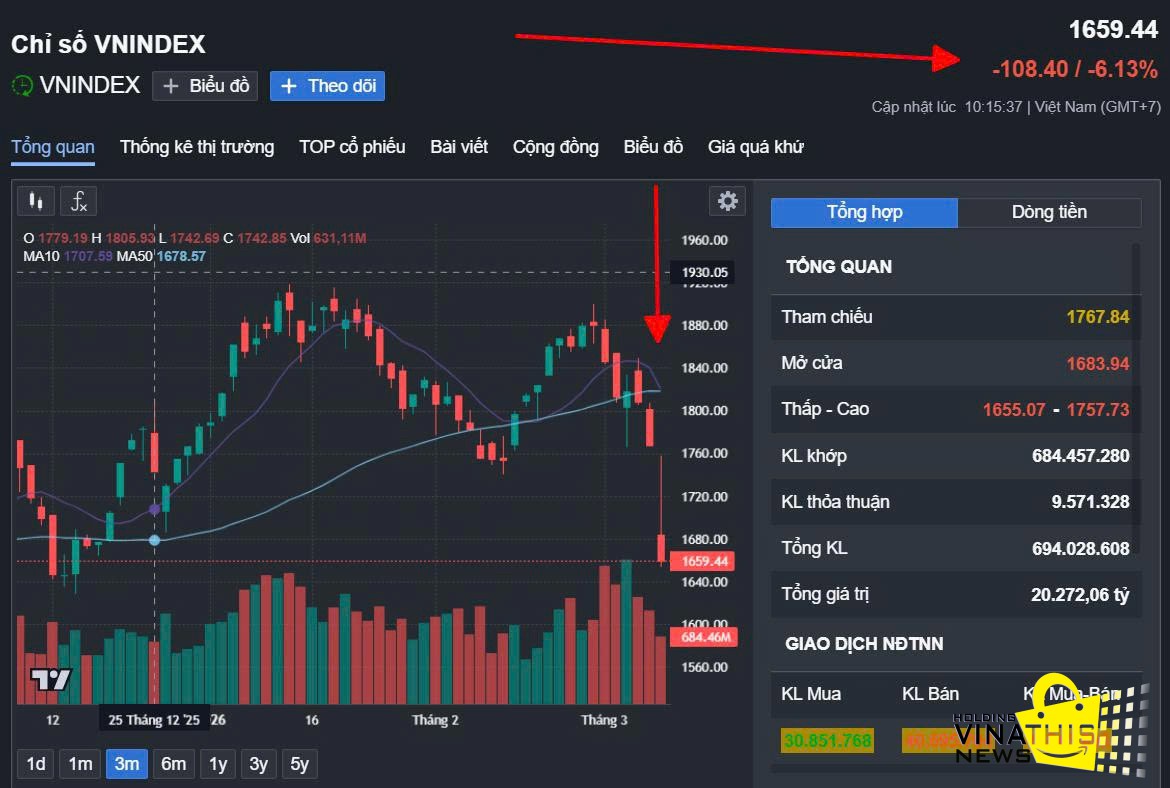Switch to the Dòng tiền panel tab
Image resolution: width=1170 pixels, height=788 pixels.
click(x=1049, y=212)
